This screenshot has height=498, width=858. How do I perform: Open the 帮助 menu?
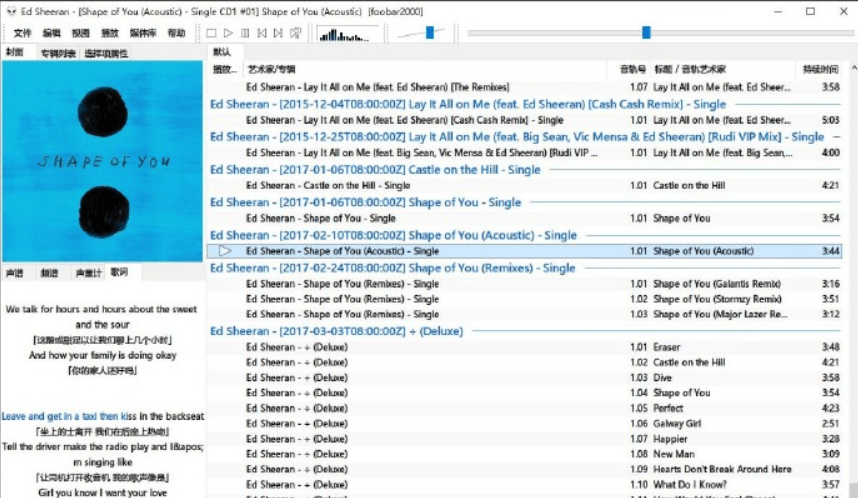176,33
